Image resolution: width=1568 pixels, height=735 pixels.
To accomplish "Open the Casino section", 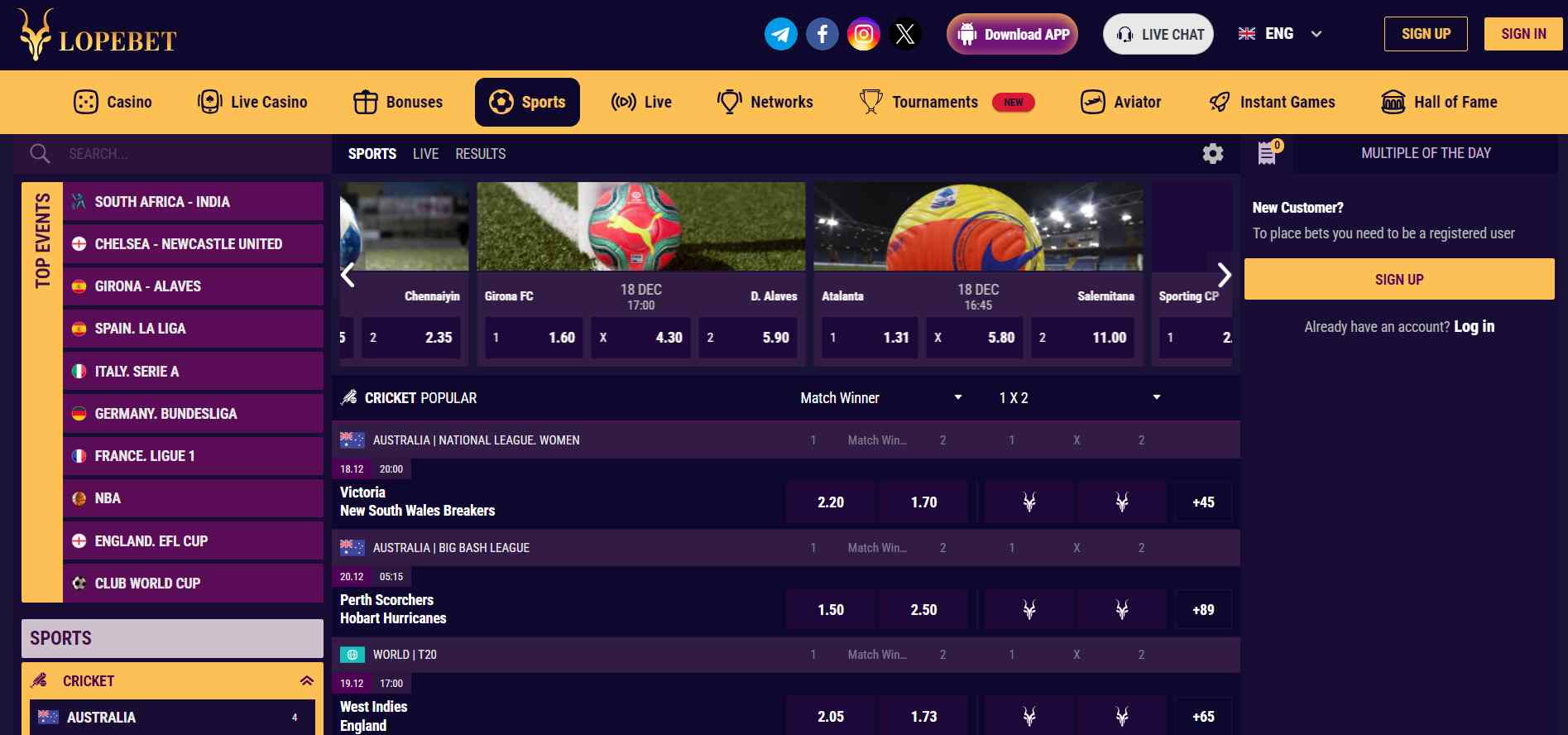I will tap(113, 102).
